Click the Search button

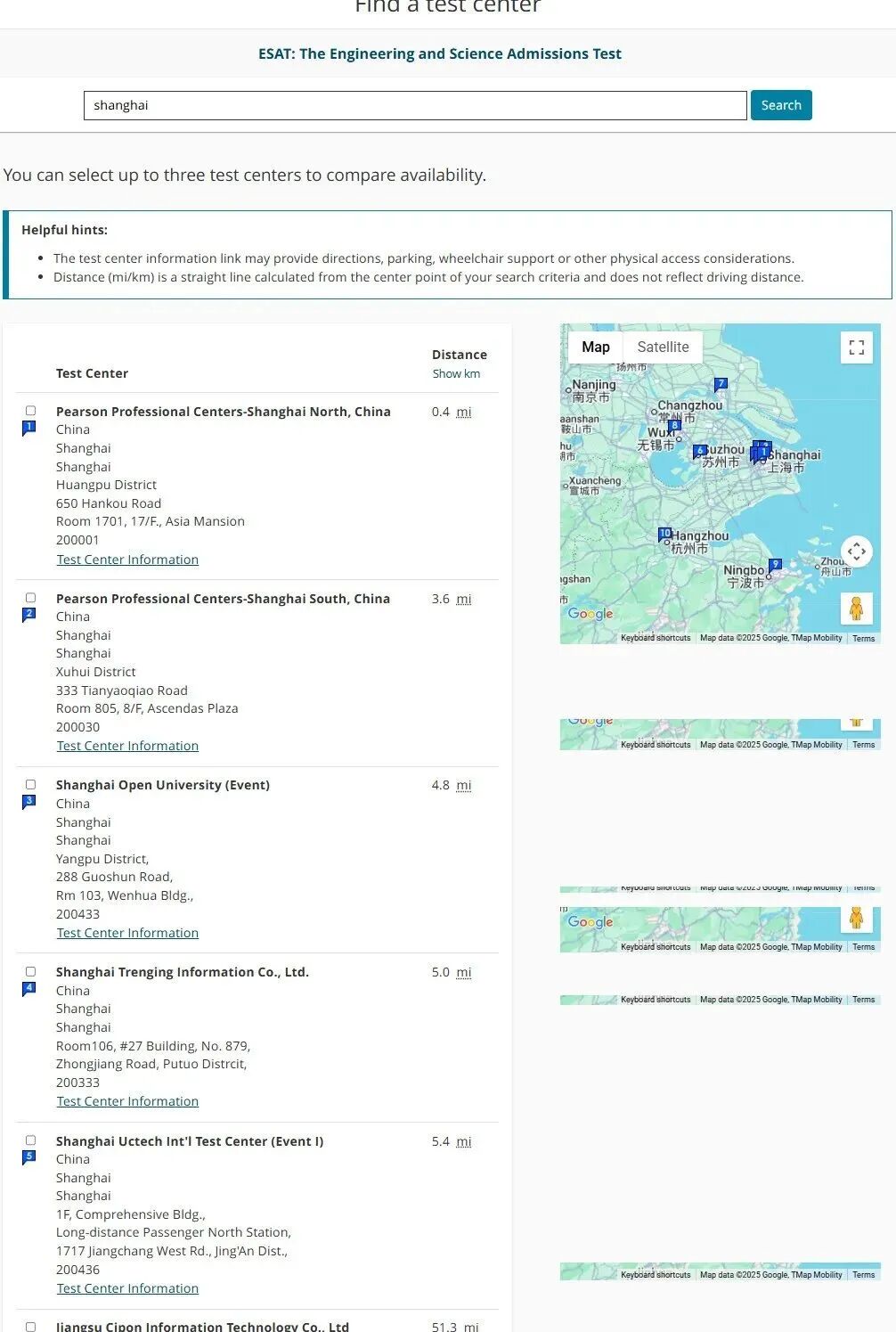click(781, 105)
